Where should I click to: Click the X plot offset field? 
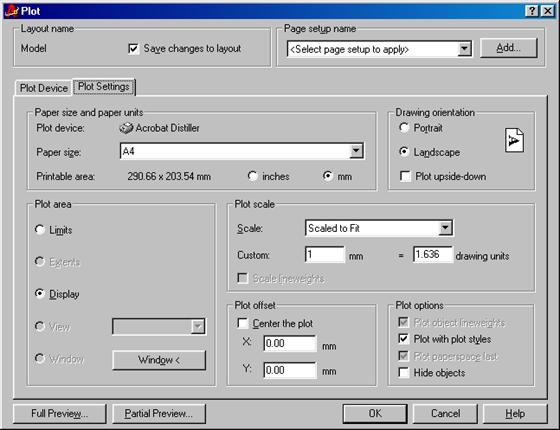coord(290,343)
